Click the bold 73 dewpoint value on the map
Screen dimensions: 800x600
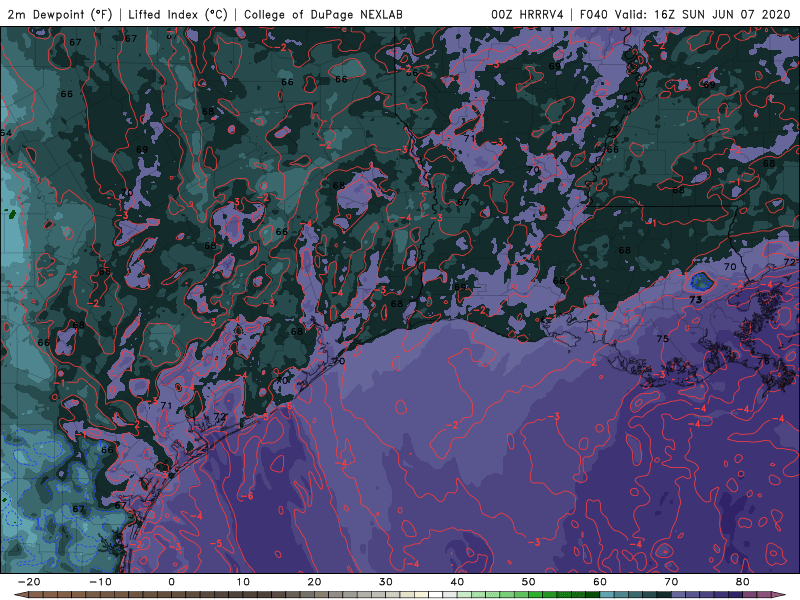click(x=695, y=300)
